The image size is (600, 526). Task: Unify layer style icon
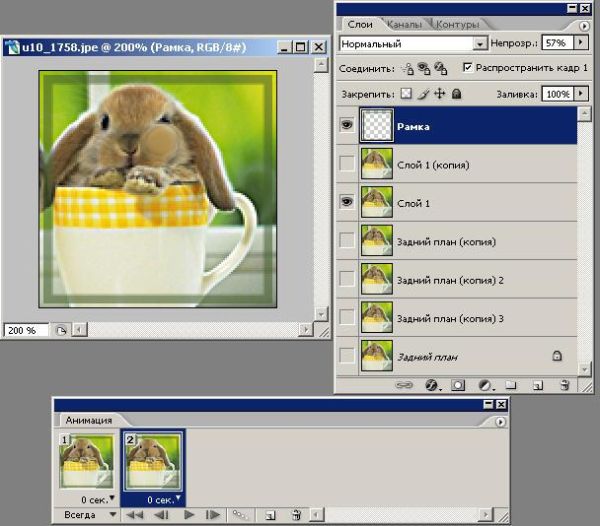point(441,68)
